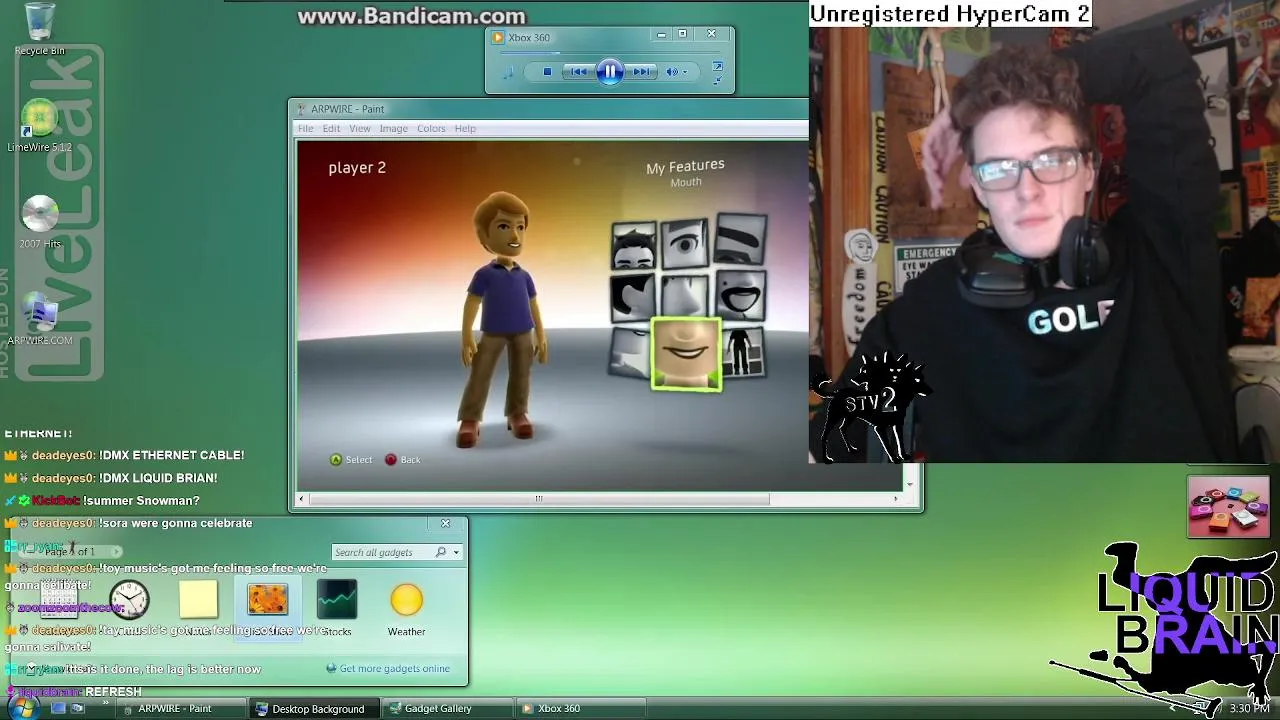
Task: Select the highlighted Mouth feature tile
Action: 686,354
